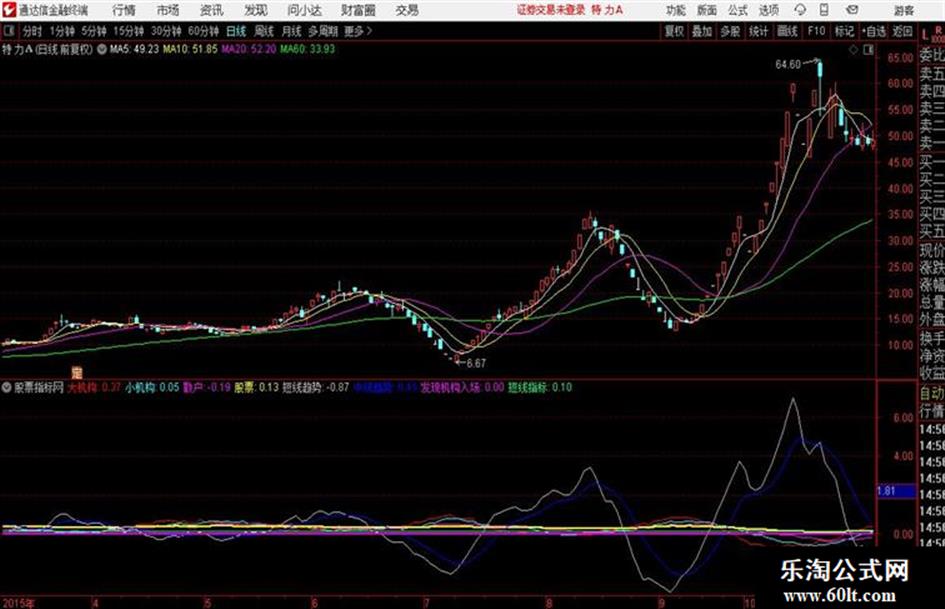Expand the 股票指标网 sub-indicator dropdown

click(x=7, y=388)
